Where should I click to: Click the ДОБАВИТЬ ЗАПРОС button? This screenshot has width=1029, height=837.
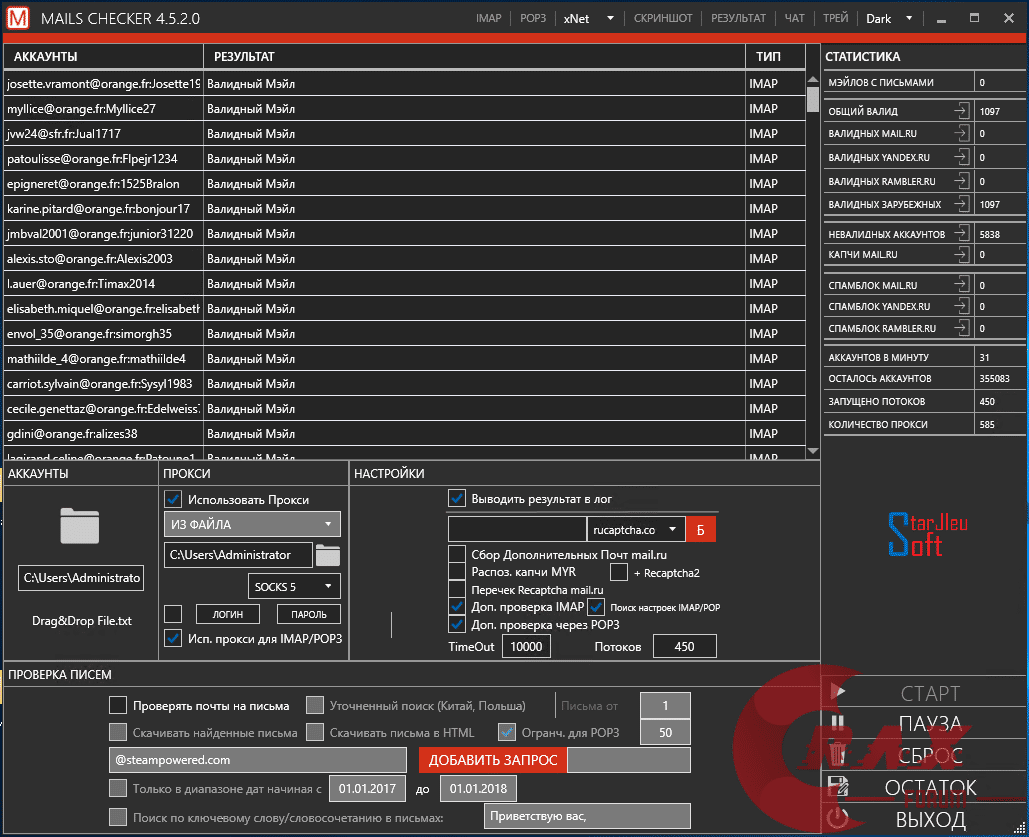tap(493, 760)
